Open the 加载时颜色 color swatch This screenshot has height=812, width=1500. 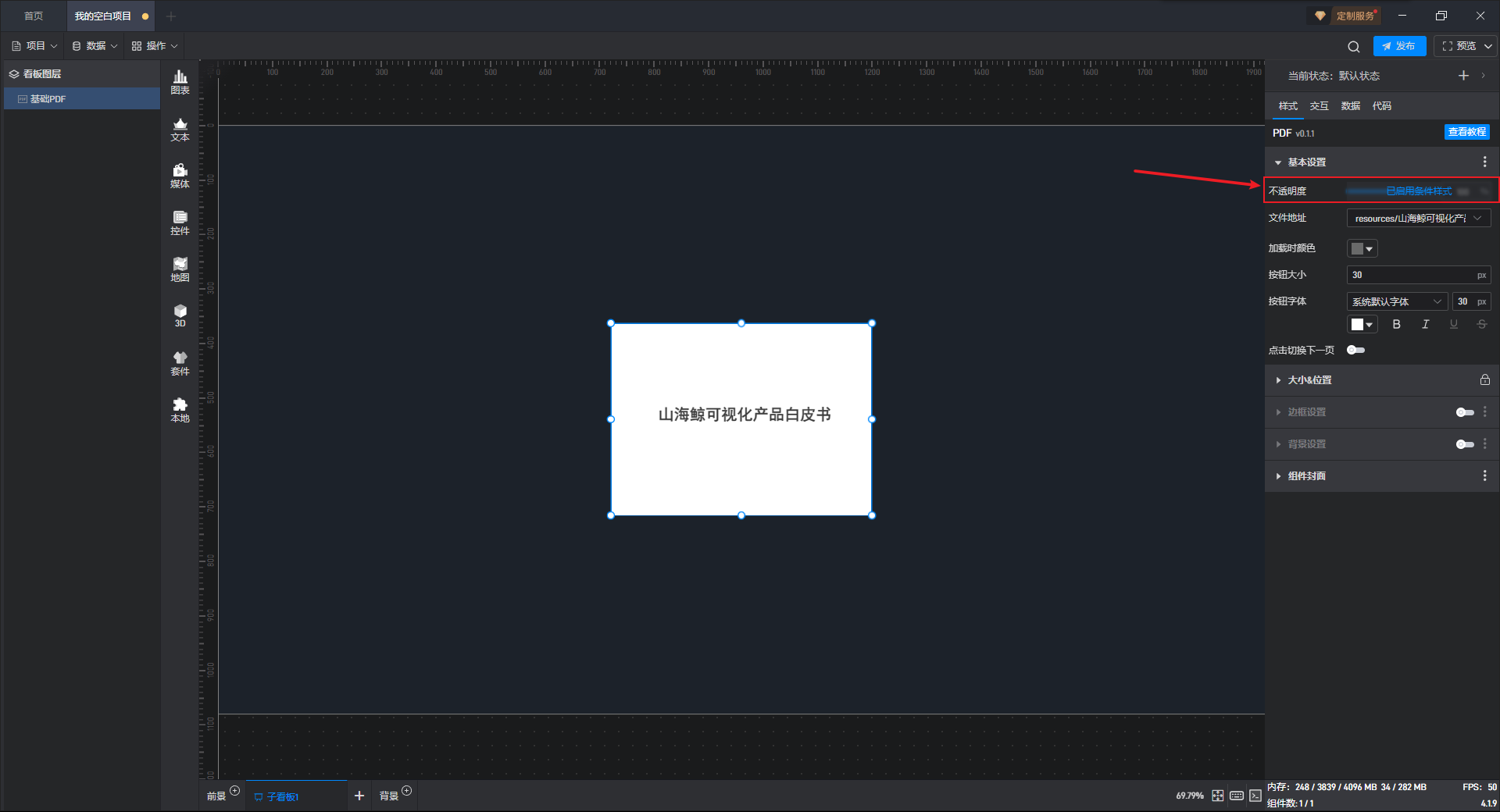[x=1362, y=248]
